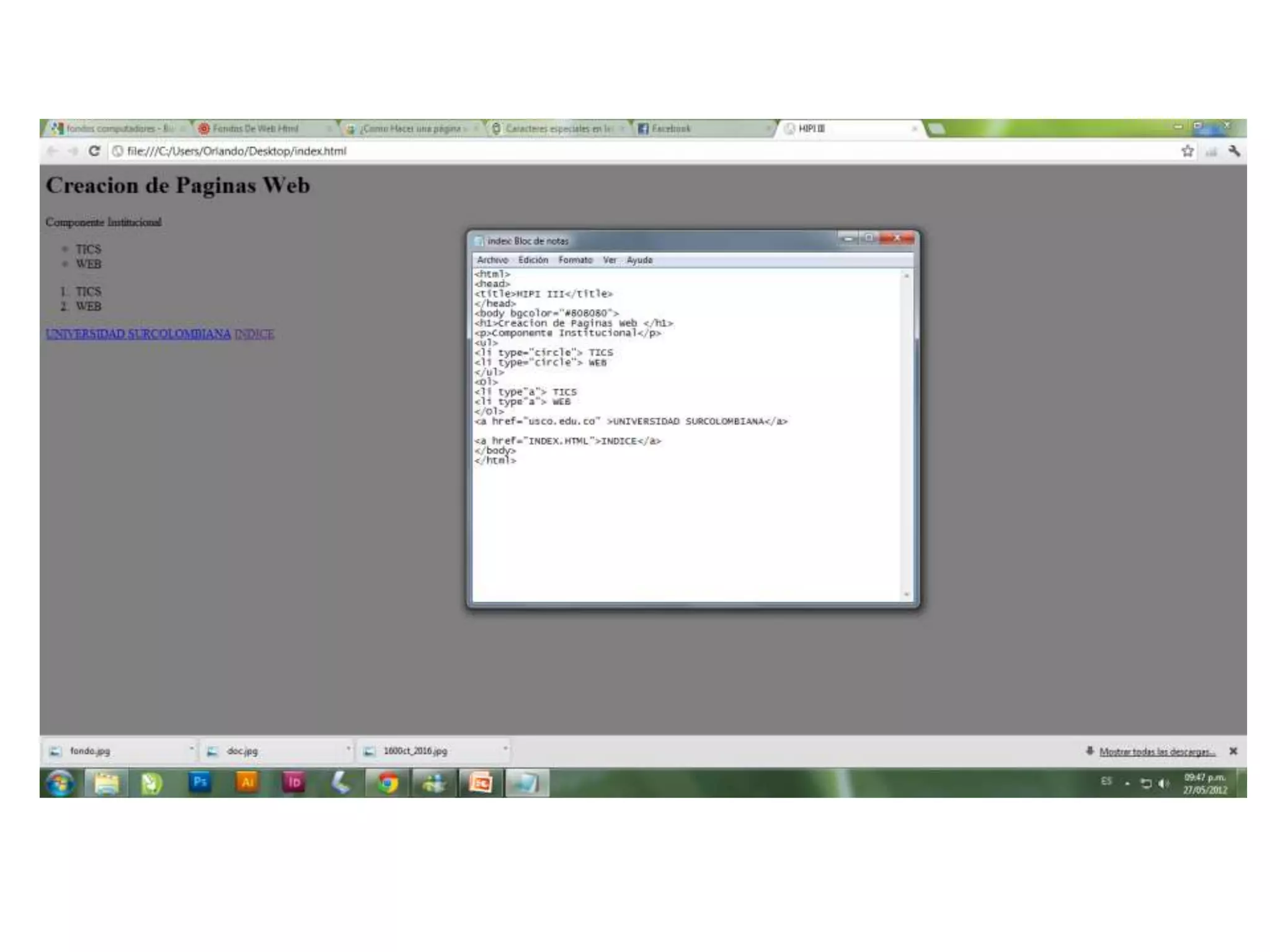1270x952 pixels.
Task: Open Windows Explorer from the taskbar
Action: click(x=107, y=783)
